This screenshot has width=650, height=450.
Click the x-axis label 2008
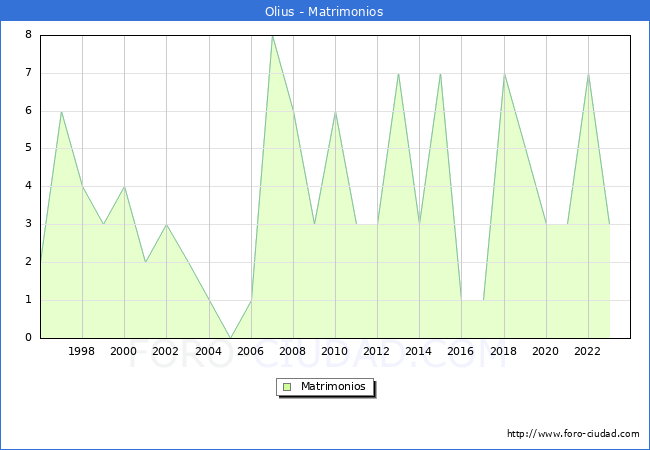[x=292, y=351]
